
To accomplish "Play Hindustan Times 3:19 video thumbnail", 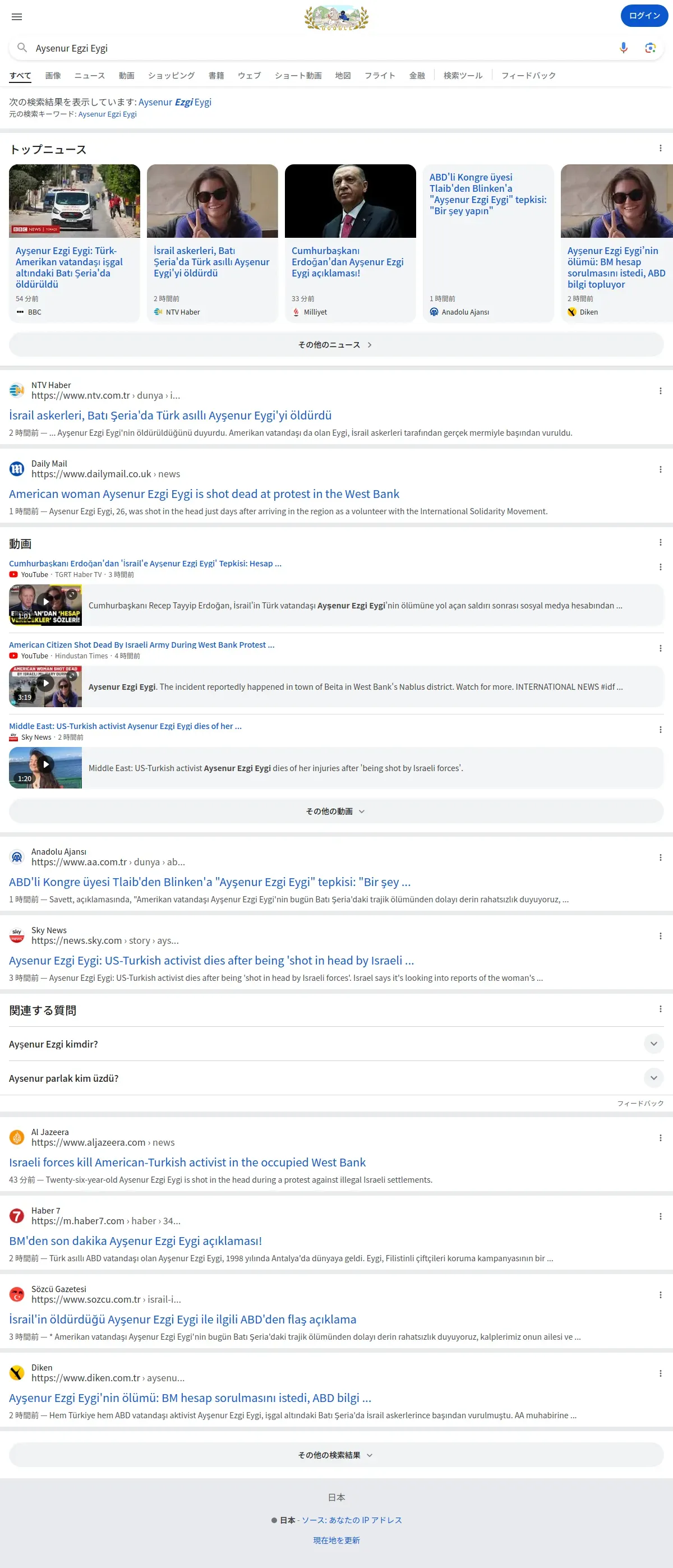I will [x=45, y=686].
